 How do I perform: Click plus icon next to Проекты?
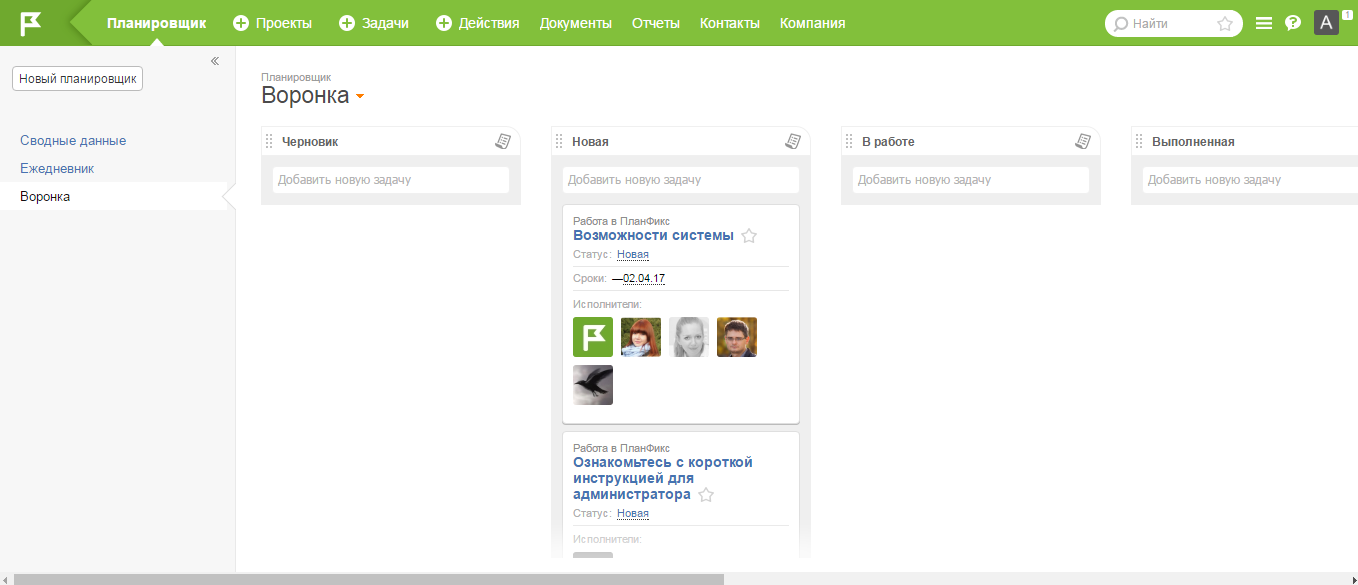click(x=241, y=23)
